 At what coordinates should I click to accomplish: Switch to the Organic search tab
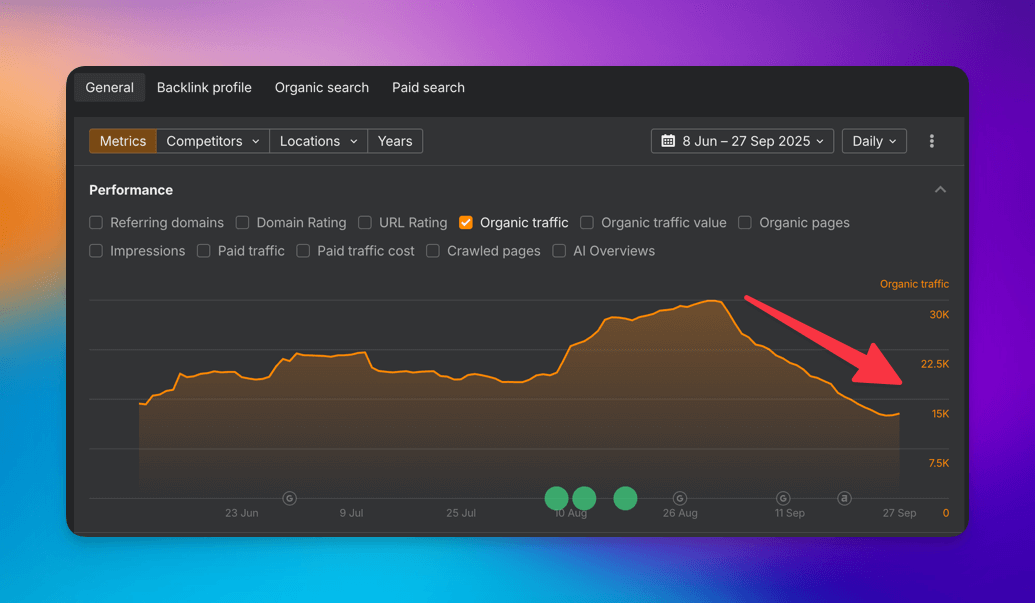point(321,88)
